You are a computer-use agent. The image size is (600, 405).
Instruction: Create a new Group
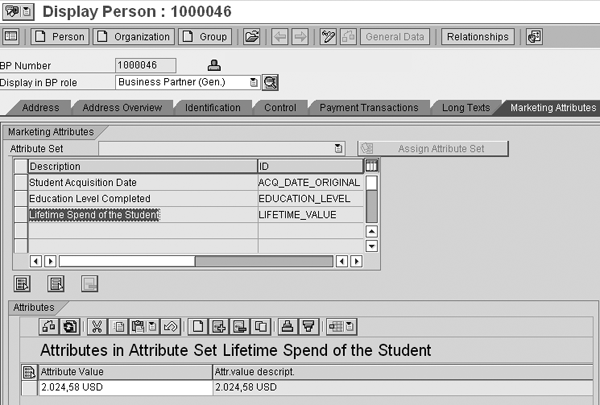click(205, 37)
